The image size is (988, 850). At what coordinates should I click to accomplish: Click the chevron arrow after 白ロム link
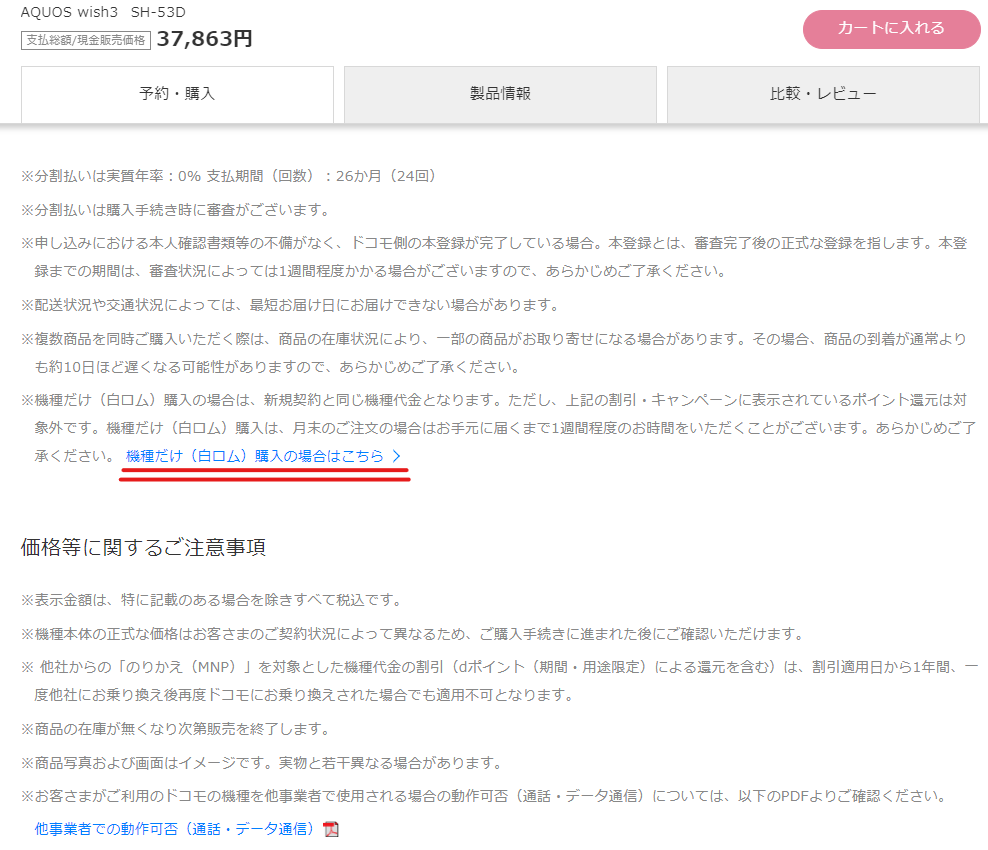point(396,456)
